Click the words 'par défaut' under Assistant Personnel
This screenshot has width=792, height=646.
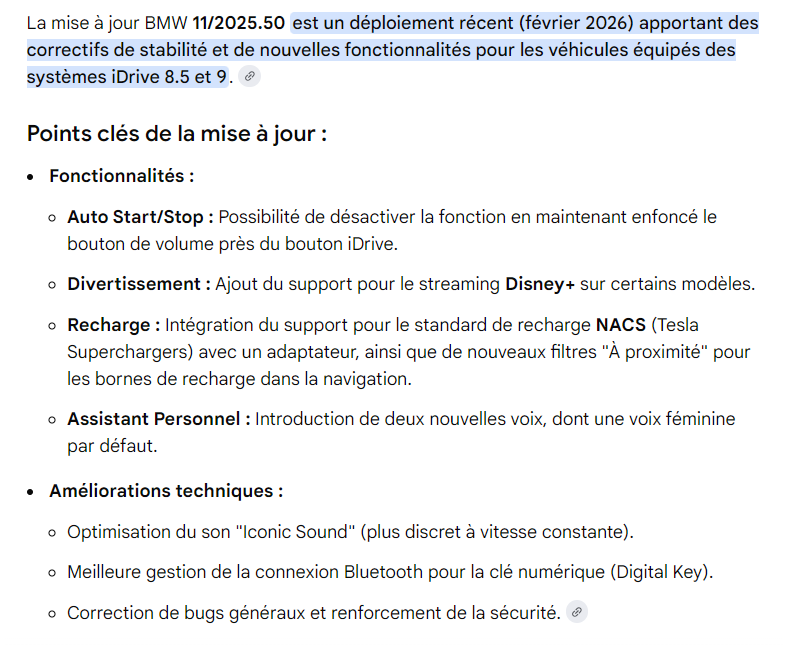point(112,446)
